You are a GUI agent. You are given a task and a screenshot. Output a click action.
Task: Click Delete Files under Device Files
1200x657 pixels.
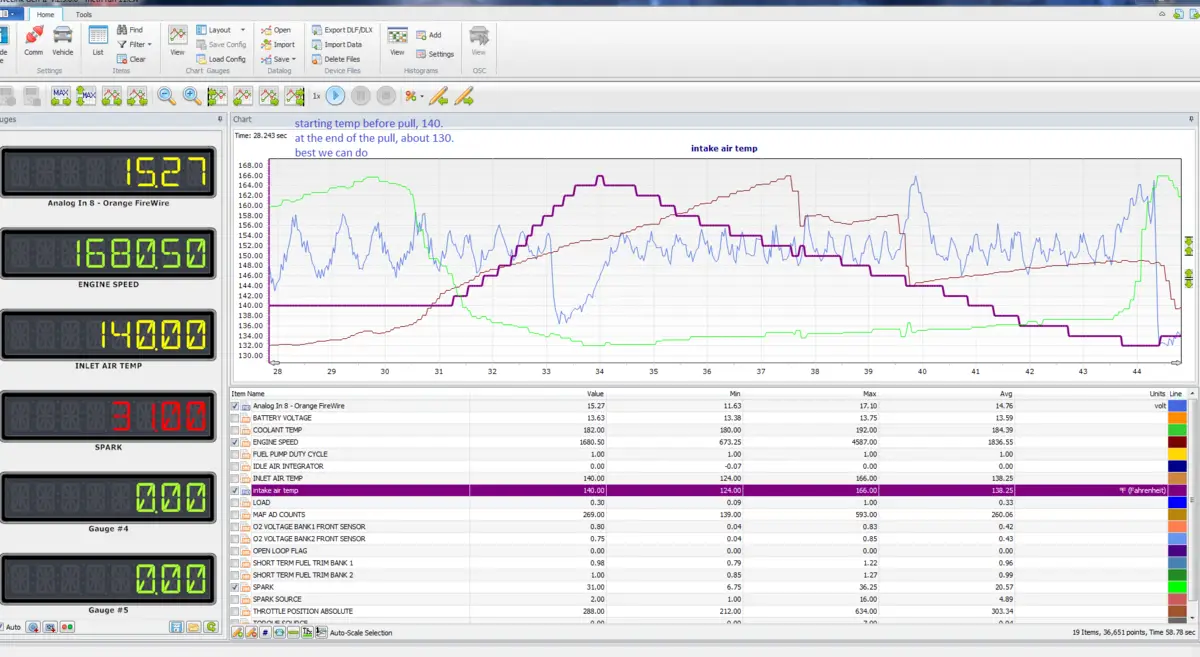click(335, 59)
